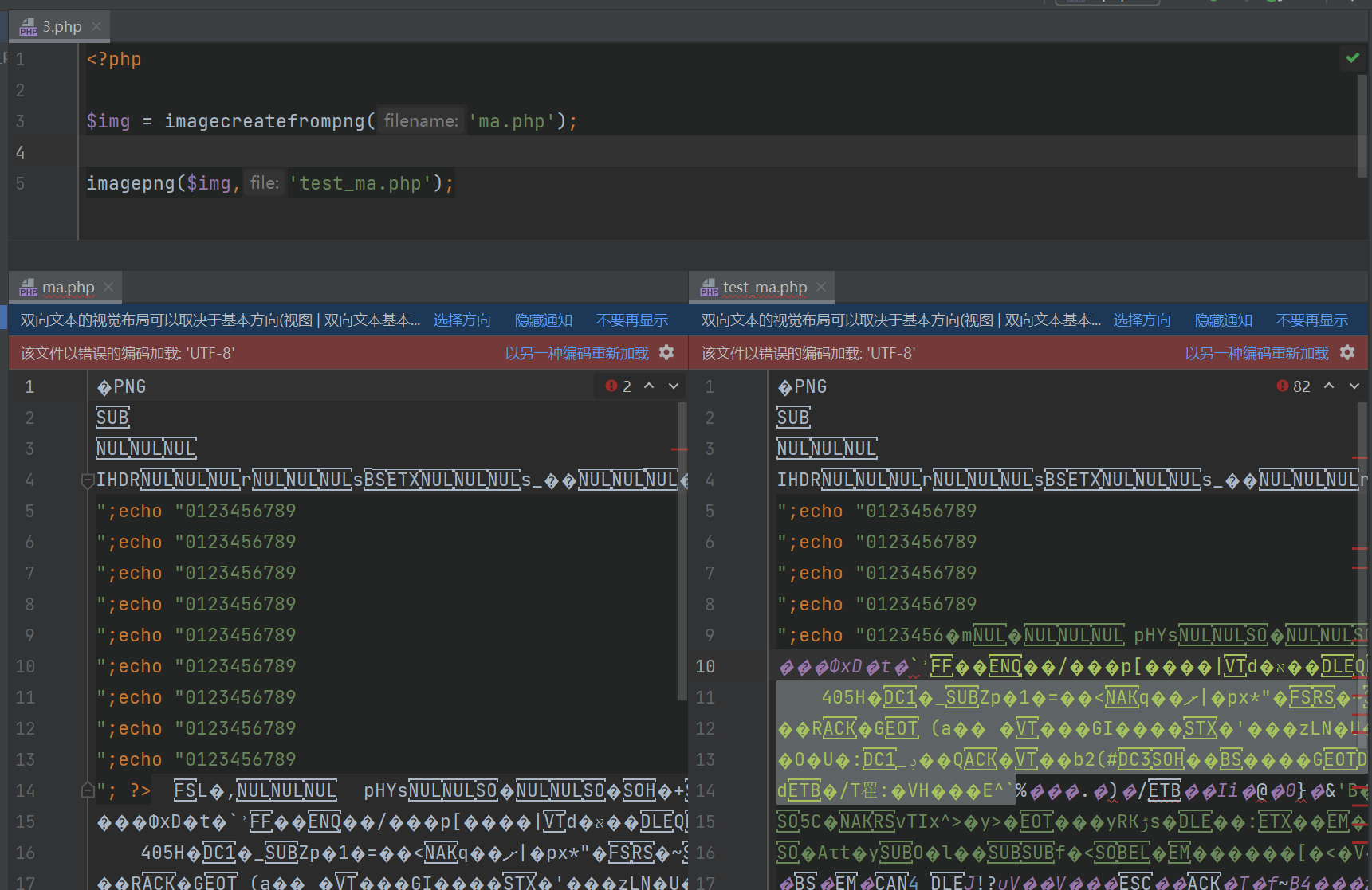Click line number 10 in test_ma.php gutter

[706, 666]
